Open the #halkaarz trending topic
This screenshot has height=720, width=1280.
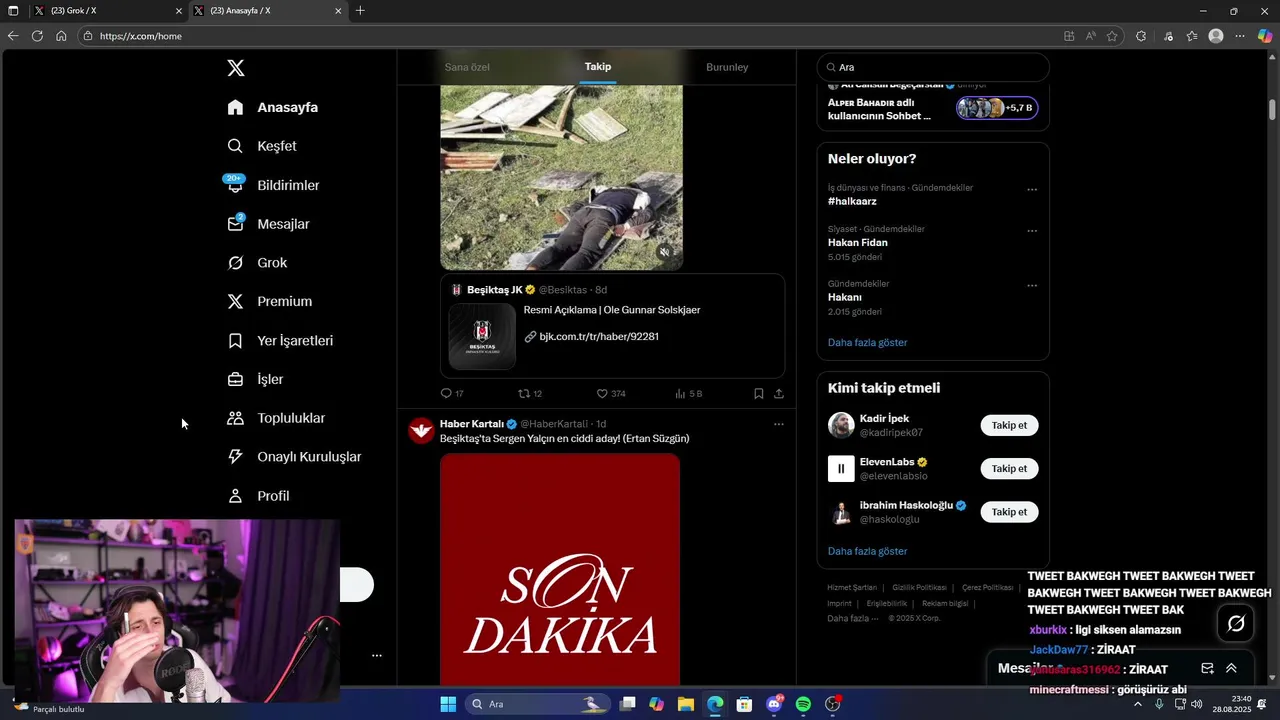(x=852, y=202)
